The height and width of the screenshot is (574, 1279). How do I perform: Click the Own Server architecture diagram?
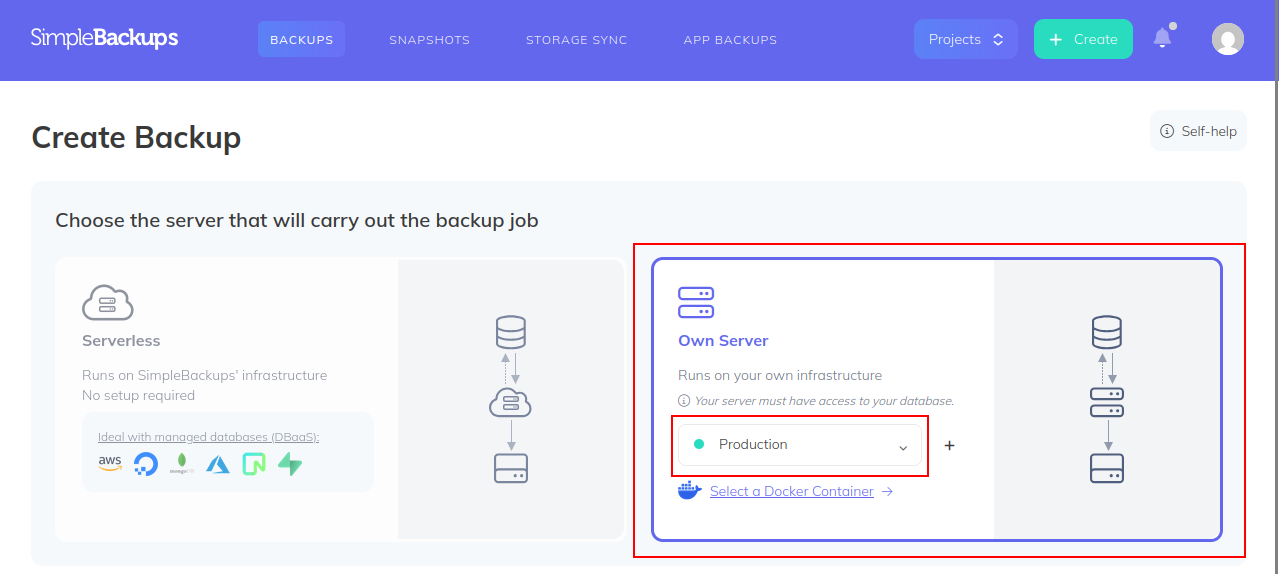[1107, 399]
